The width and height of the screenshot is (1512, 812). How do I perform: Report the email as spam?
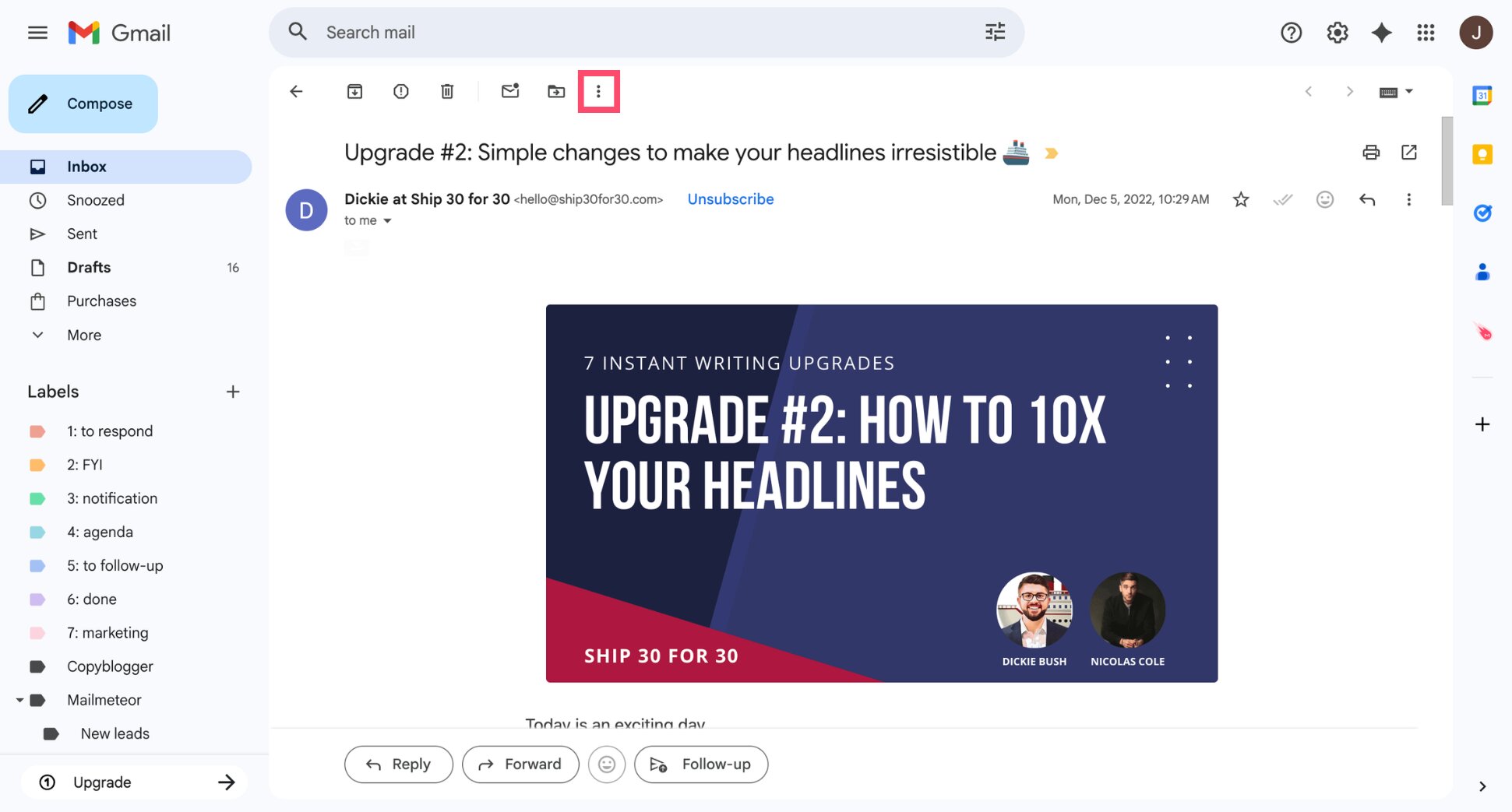pyautogui.click(x=400, y=91)
